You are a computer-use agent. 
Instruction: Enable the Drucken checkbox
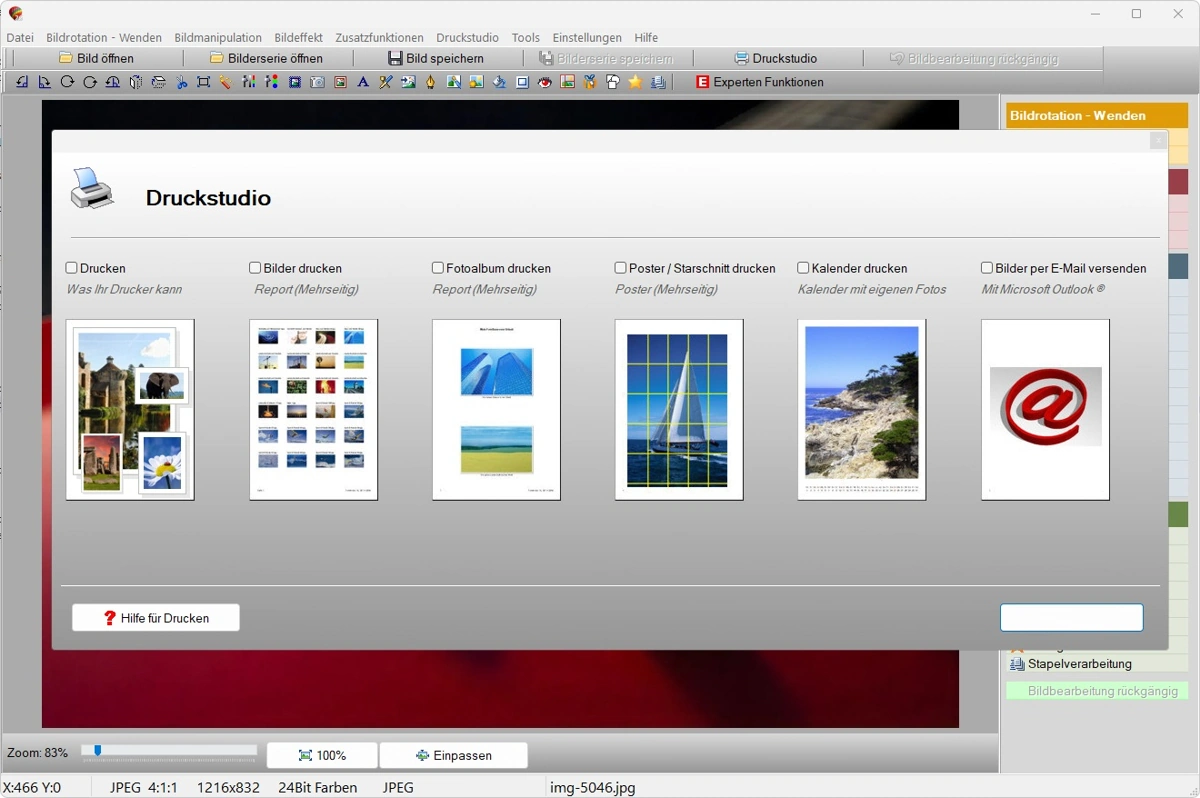pyautogui.click(x=72, y=268)
